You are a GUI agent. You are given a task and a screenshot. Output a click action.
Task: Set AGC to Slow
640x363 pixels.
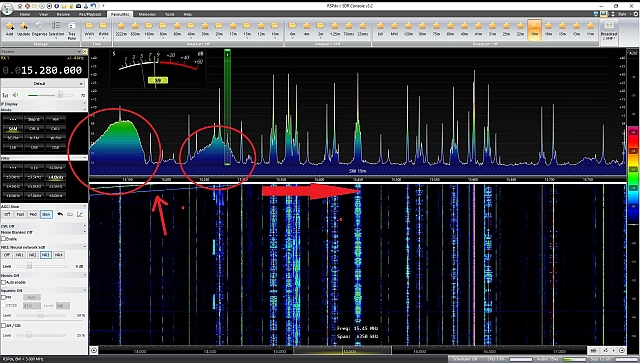(x=46, y=214)
